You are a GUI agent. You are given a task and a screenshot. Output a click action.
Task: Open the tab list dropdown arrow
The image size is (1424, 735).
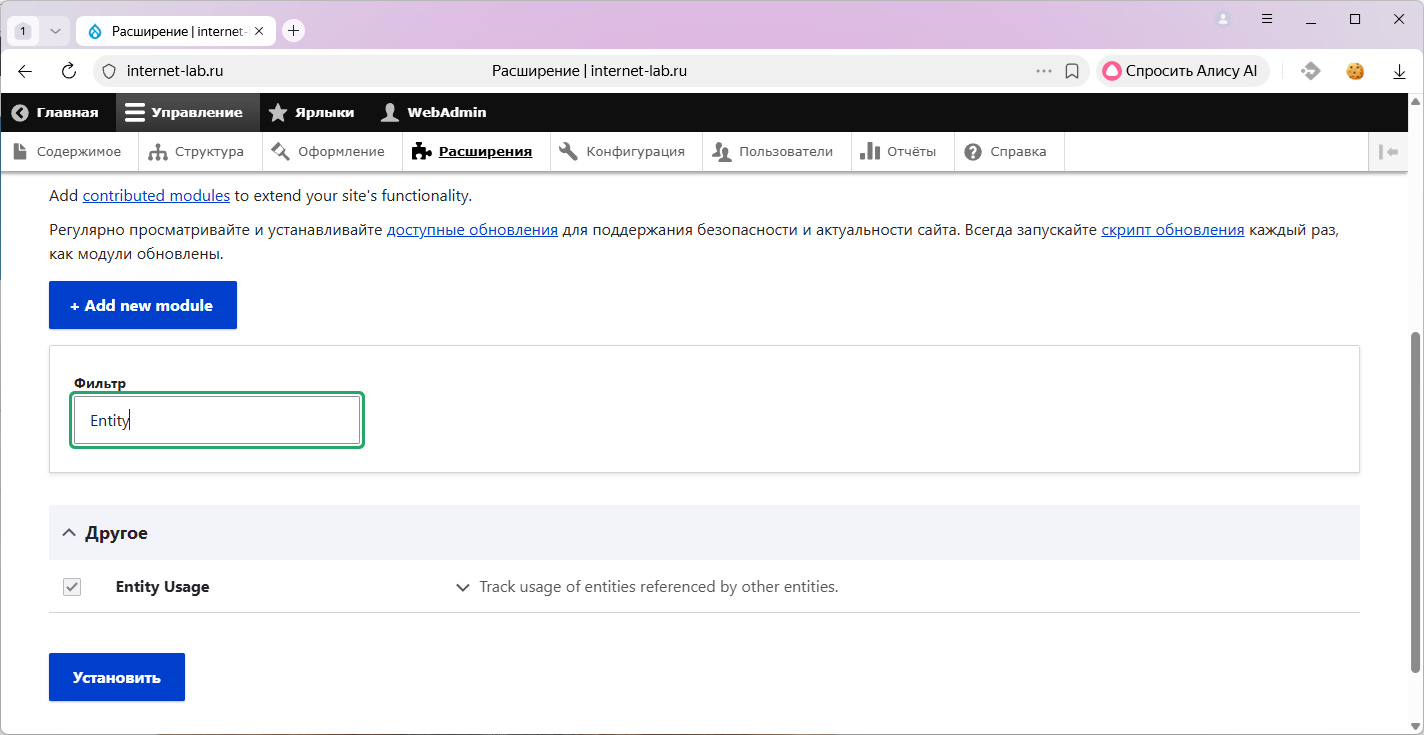click(x=55, y=31)
